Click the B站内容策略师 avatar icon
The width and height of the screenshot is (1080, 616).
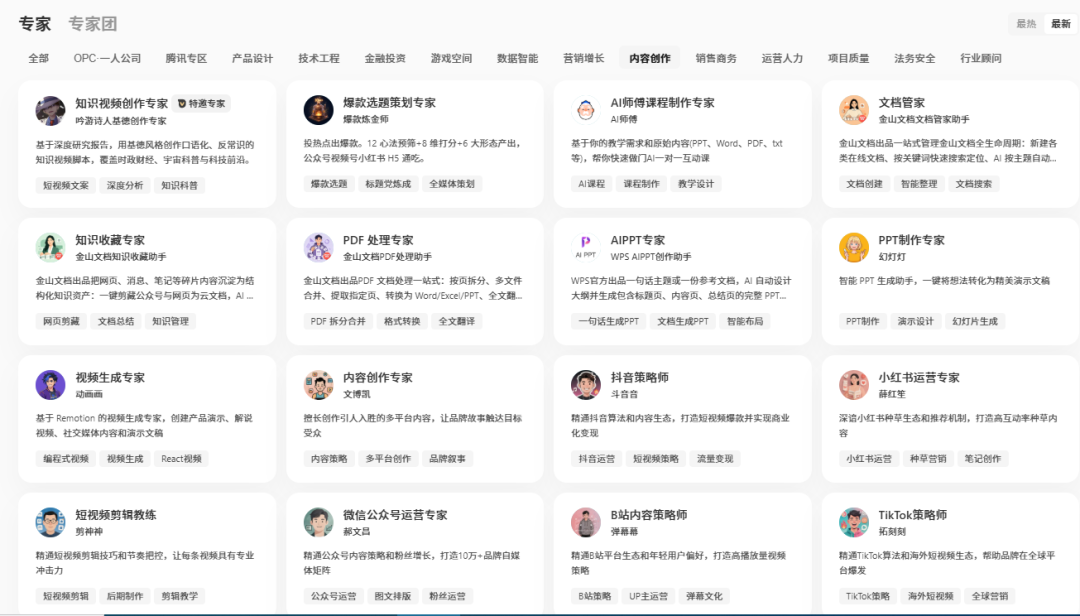585,522
